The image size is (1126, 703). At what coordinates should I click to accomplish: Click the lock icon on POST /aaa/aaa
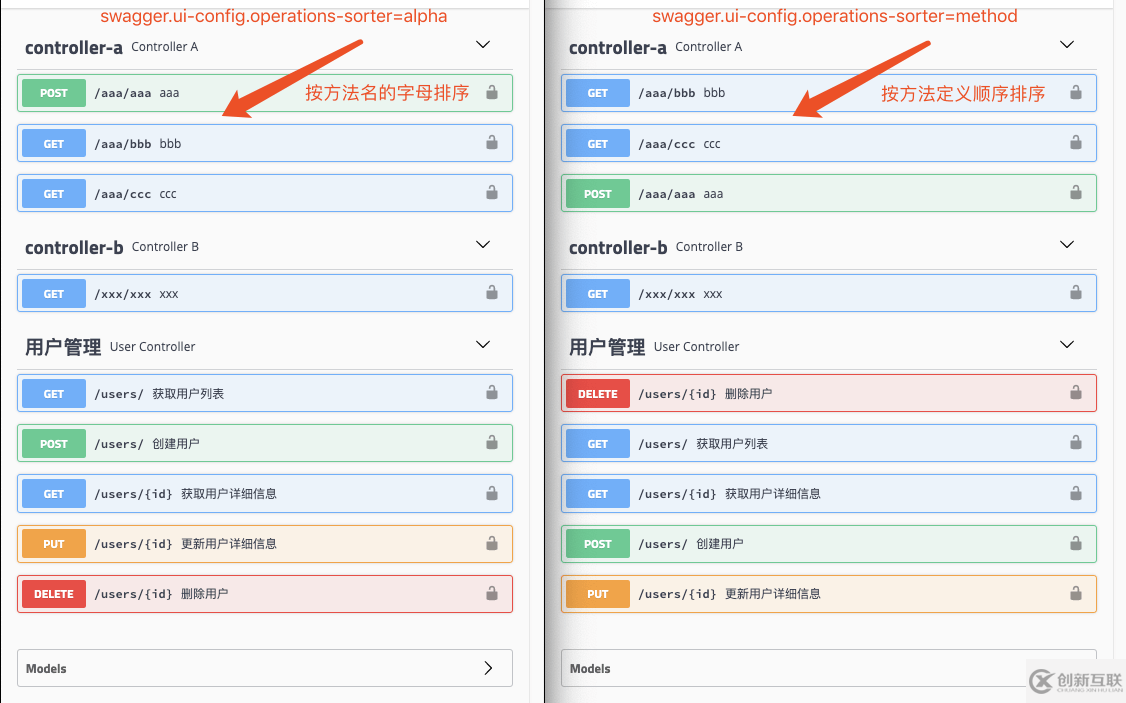(x=491, y=92)
